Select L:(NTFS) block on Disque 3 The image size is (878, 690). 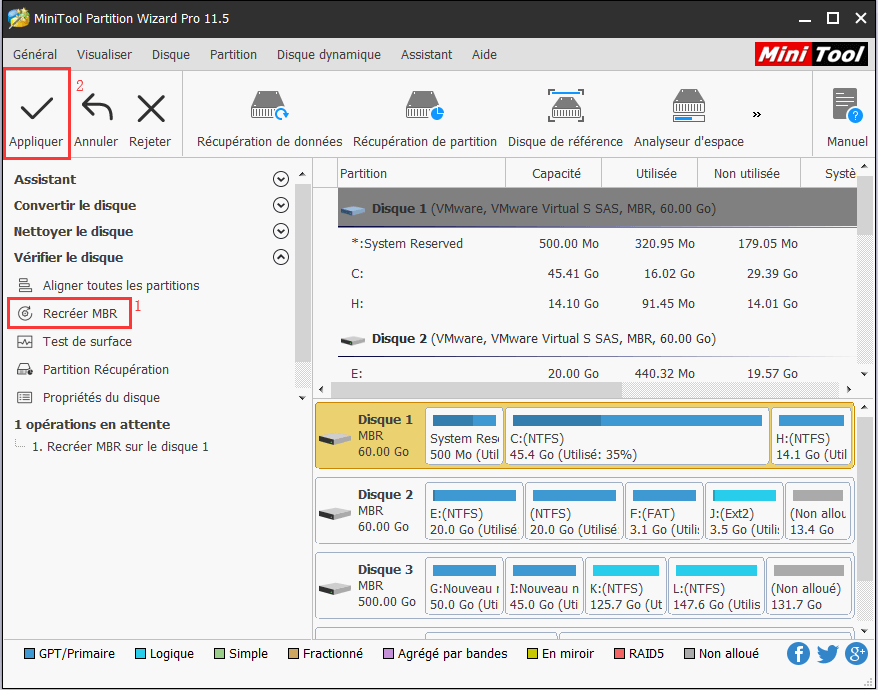point(716,585)
